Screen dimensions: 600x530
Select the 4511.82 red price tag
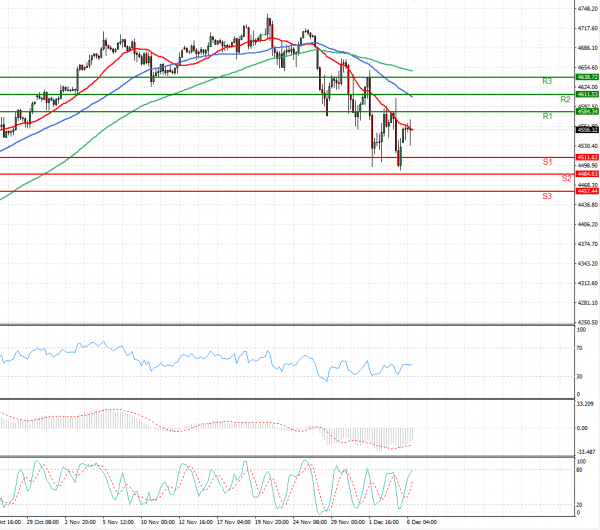[587, 157]
